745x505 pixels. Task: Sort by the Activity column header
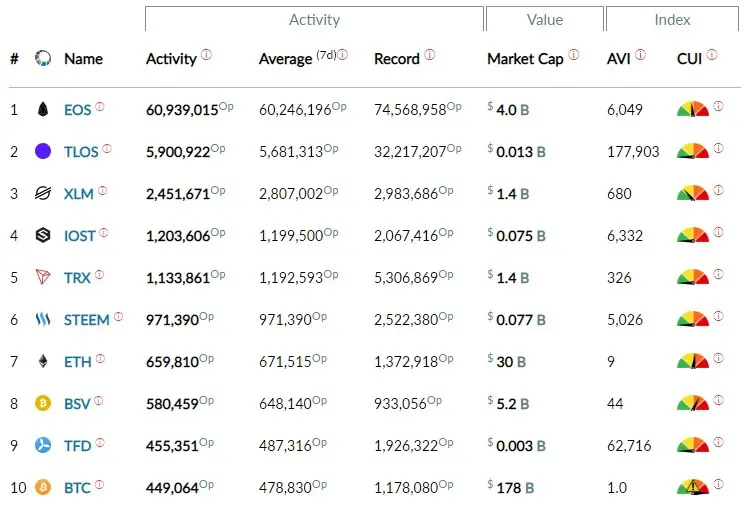[171, 59]
